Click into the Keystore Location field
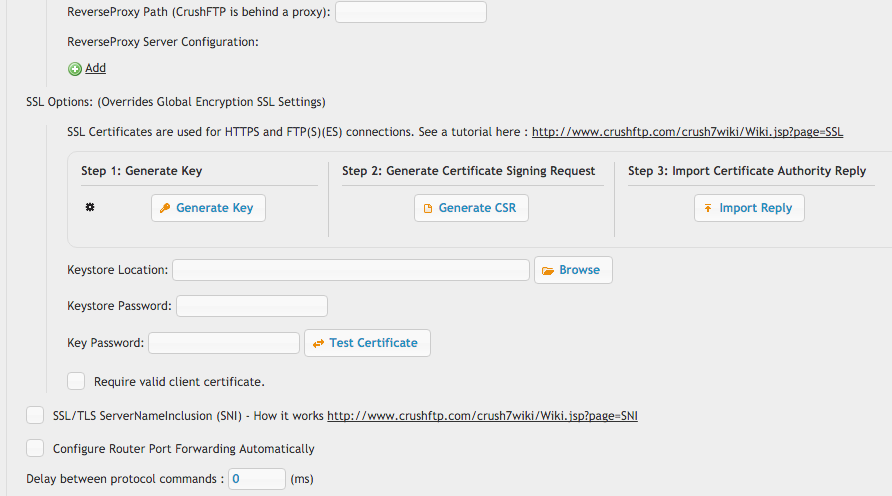This screenshot has height=496, width=892. 351,270
